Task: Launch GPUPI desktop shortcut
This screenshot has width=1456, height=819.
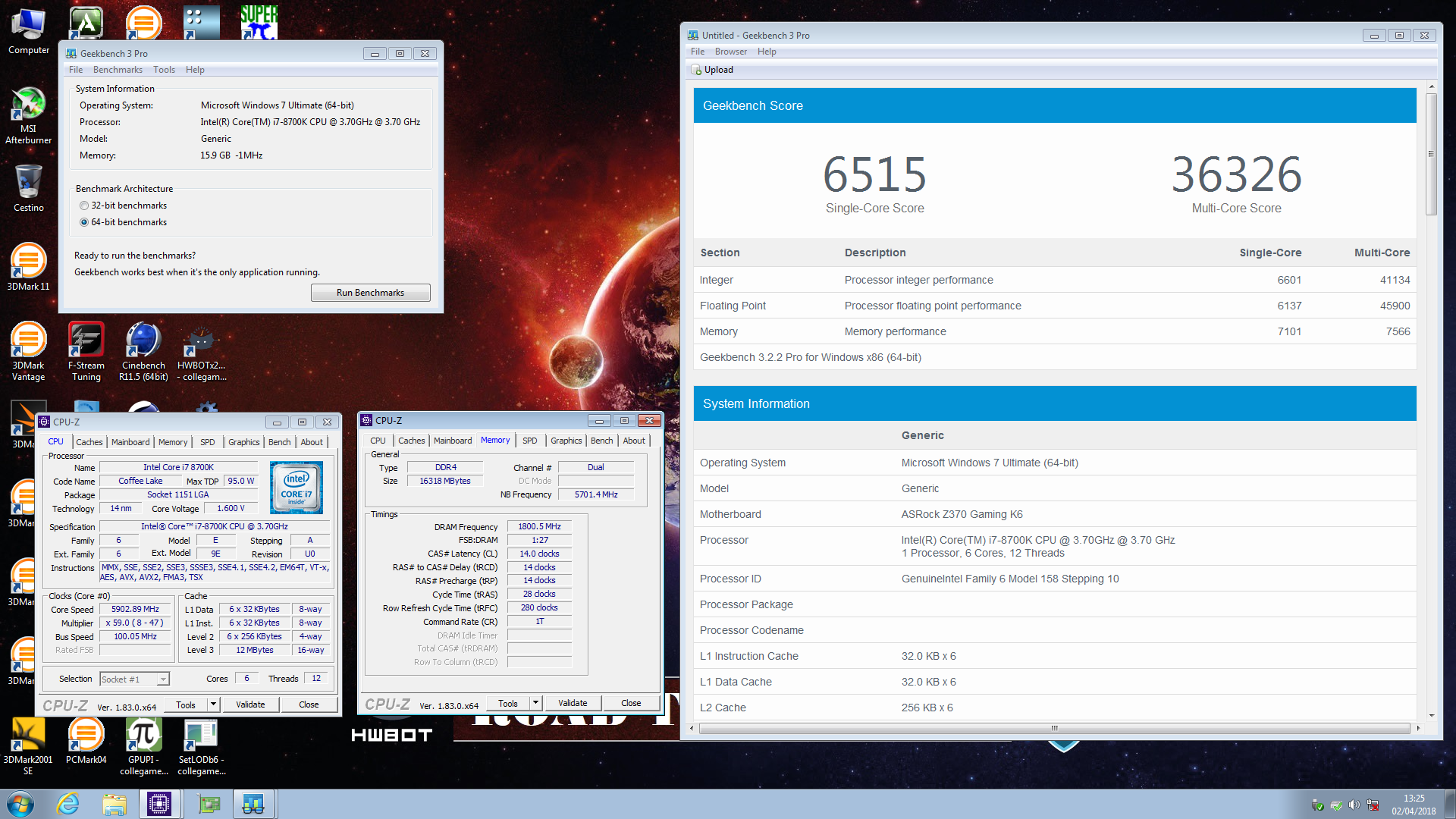Action: pos(143,746)
